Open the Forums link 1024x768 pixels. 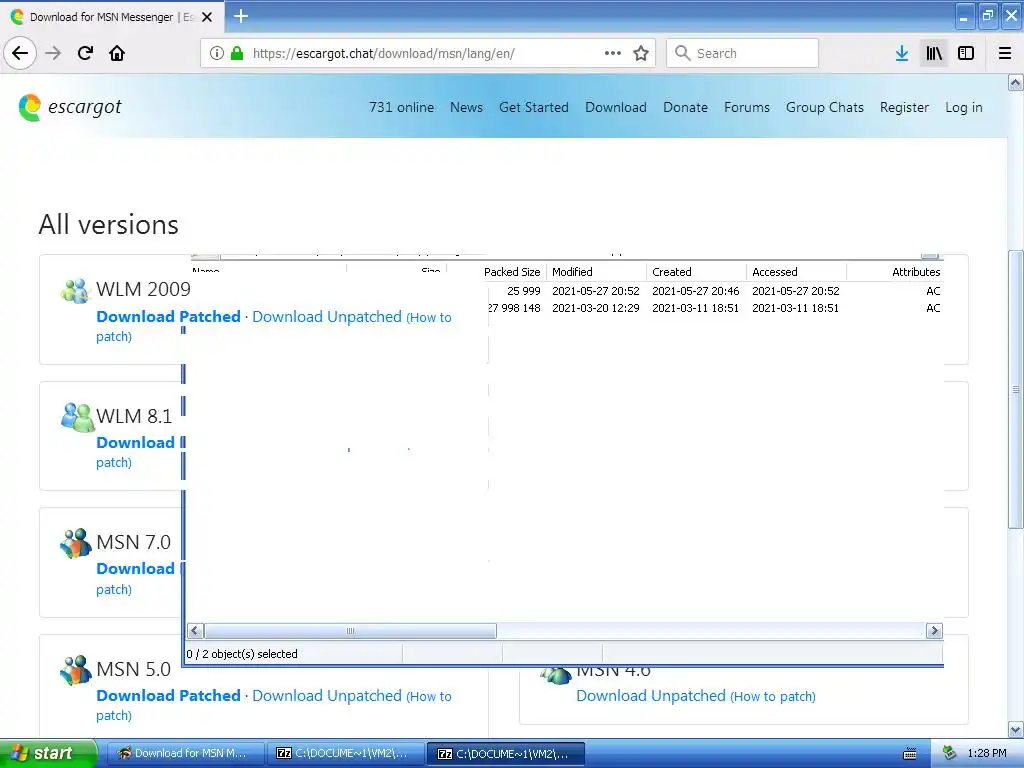tap(746, 107)
